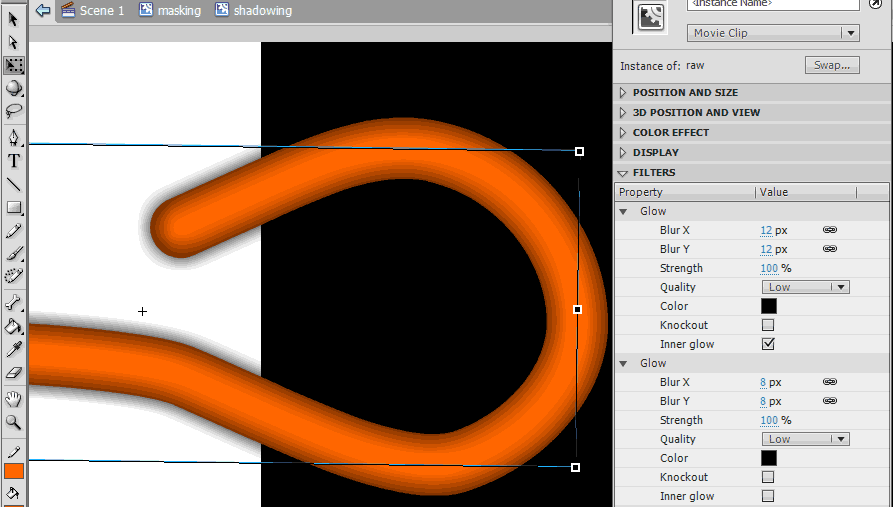This screenshot has height=507, width=893.
Task: Enable Knockout for the second Glow filter
Action: pos(768,477)
